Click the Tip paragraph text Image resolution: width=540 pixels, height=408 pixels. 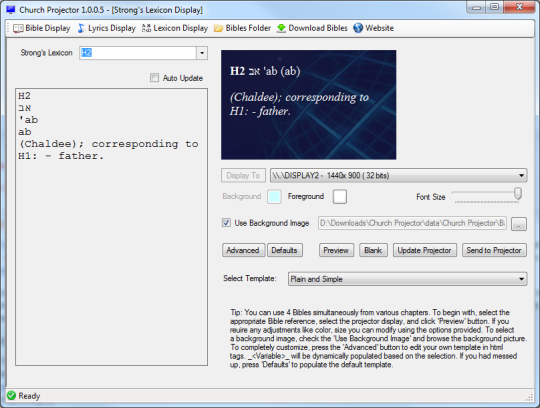pyautogui.click(x=378, y=338)
